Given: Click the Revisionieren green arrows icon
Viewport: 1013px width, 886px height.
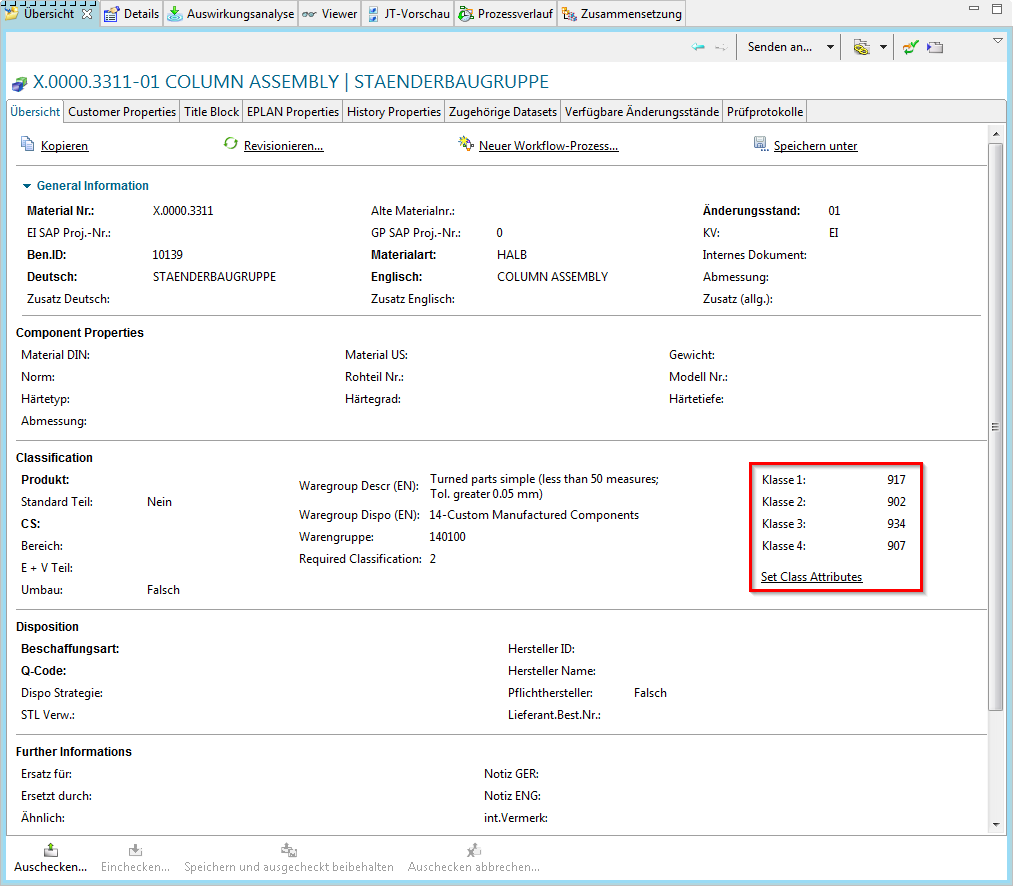Looking at the screenshot, I should coord(231,145).
